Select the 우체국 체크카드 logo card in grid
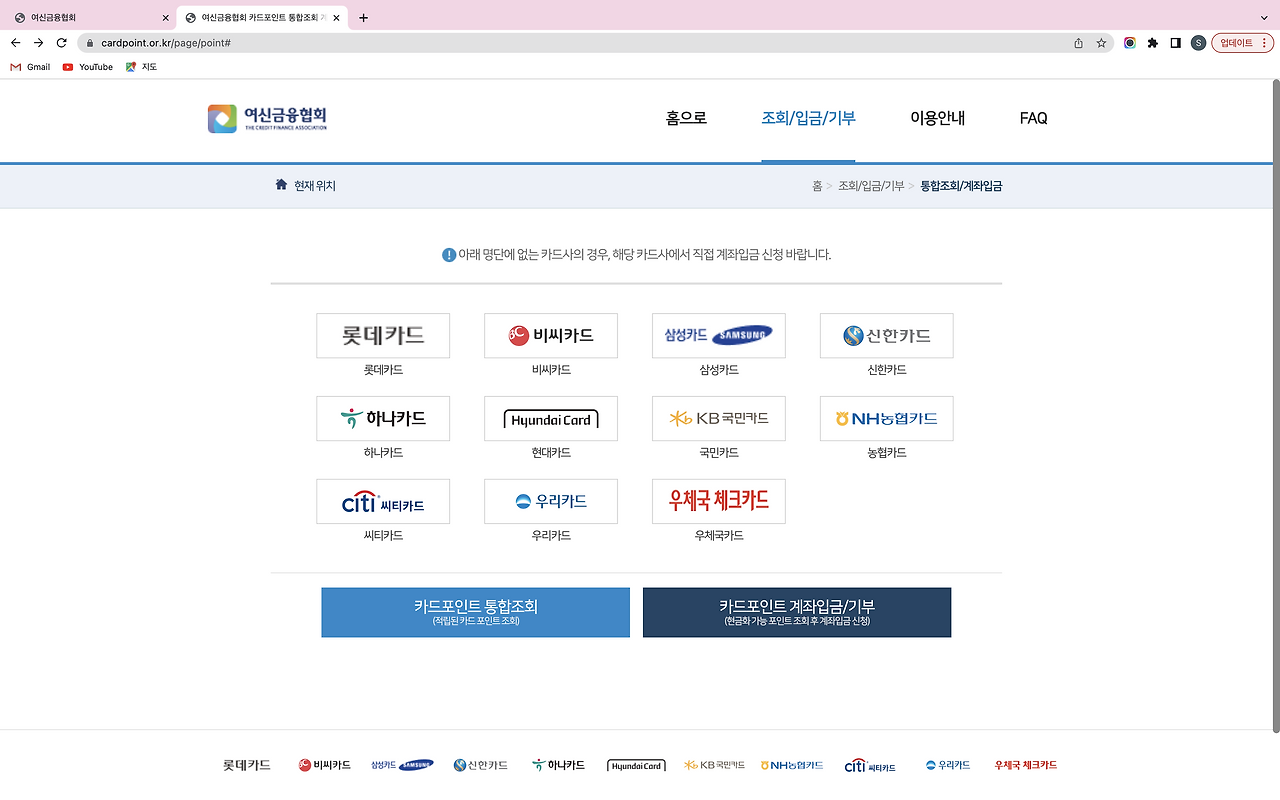 click(719, 501)
